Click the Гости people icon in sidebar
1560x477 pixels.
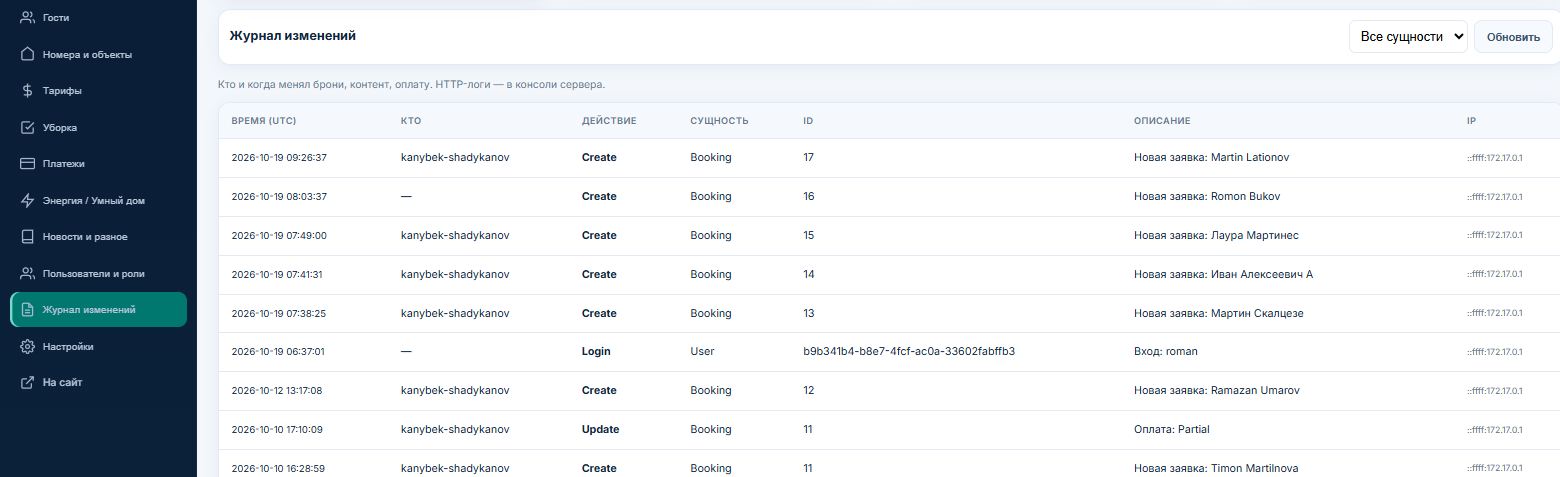[x=28, y=18]
